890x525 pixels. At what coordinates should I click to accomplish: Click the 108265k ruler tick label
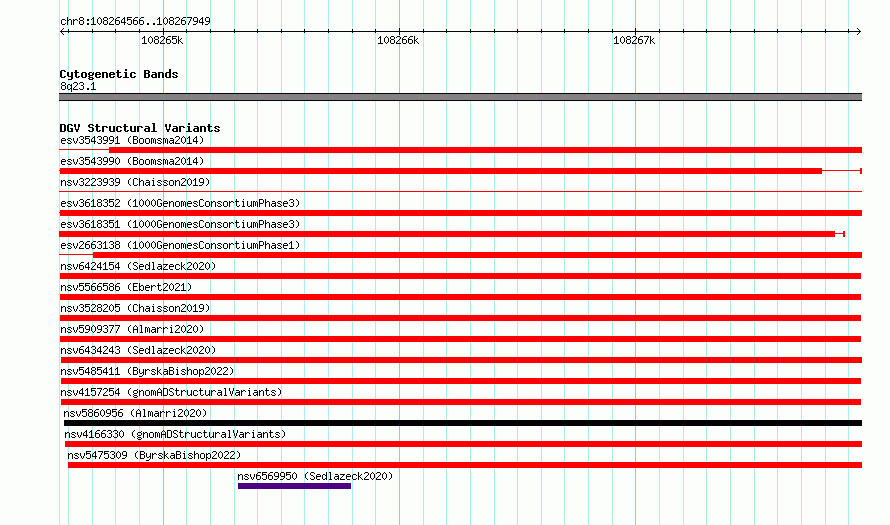(162, 40)
